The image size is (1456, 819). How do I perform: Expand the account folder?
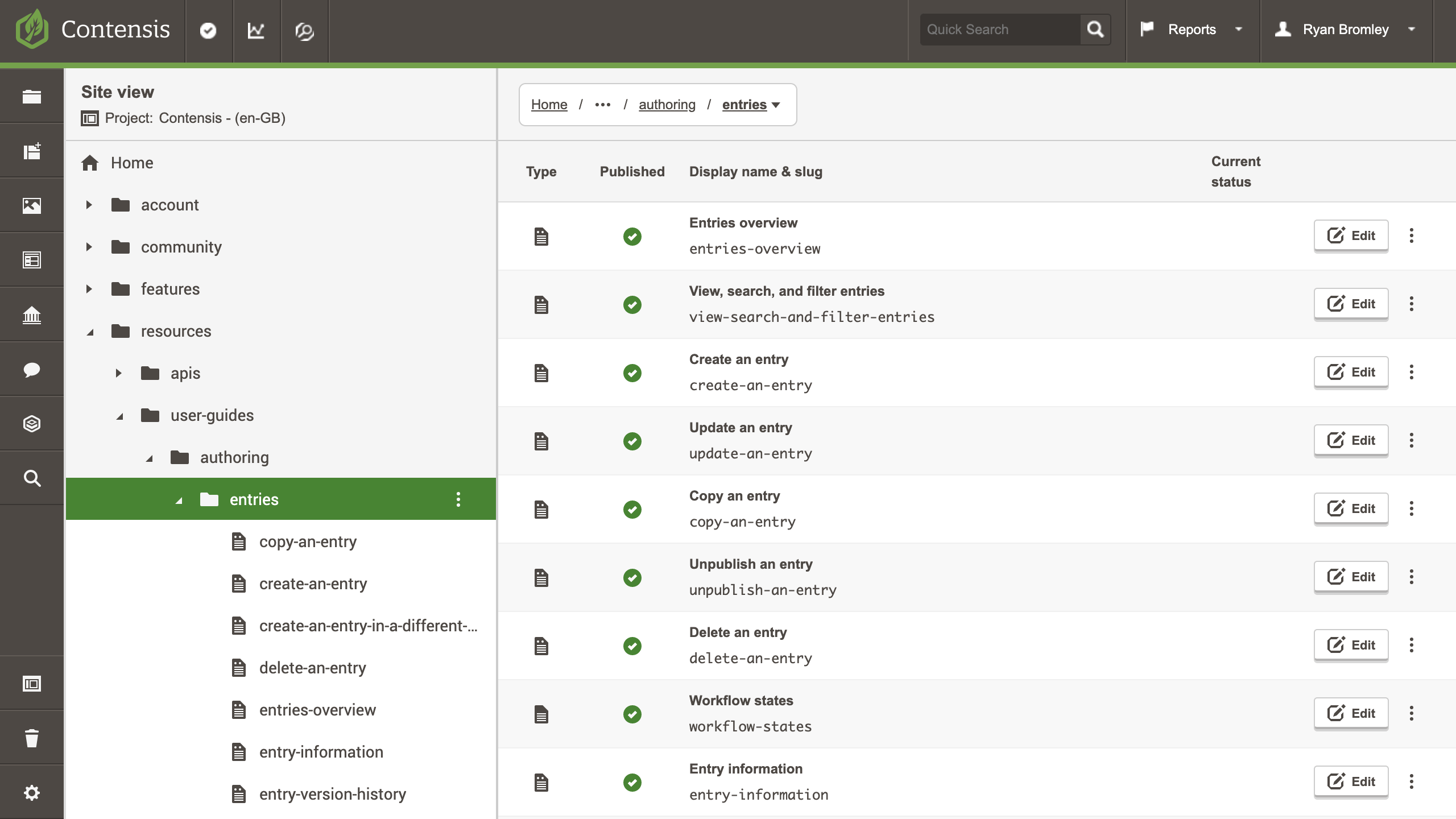coord(89,205)
